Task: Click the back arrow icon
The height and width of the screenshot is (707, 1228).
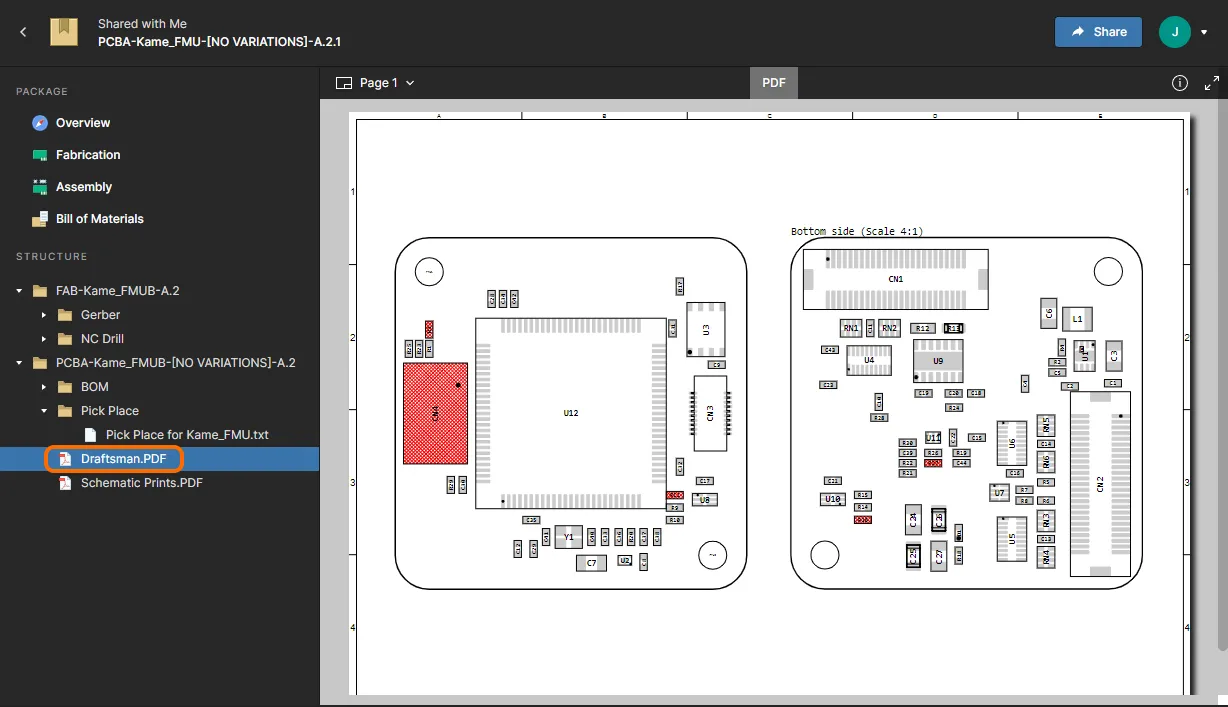Action: point(23,32)
